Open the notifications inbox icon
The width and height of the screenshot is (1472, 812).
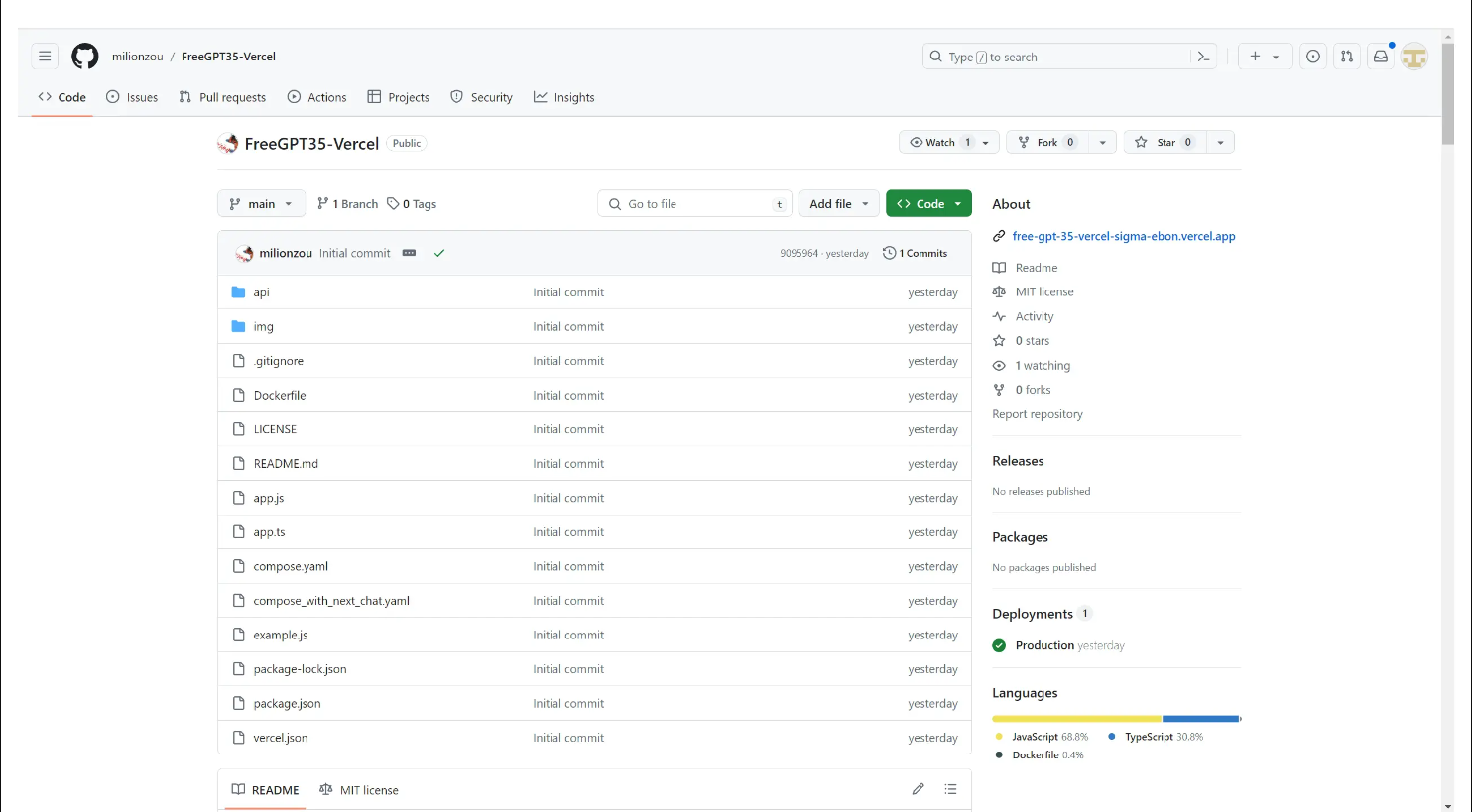[1380, 57]
